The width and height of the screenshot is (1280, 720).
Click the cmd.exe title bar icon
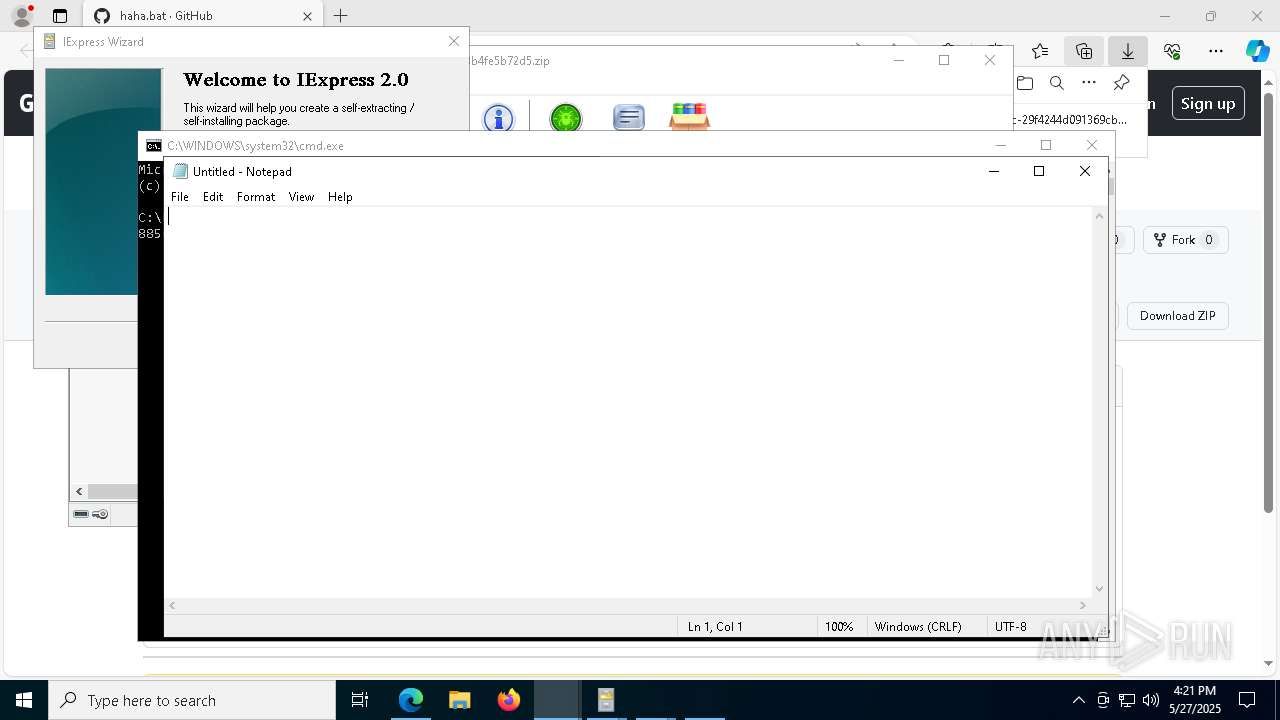pos(153,146)
